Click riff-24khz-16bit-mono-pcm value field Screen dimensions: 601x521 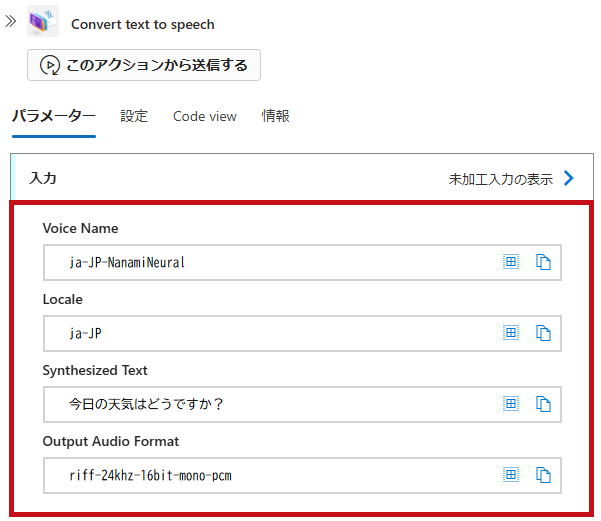(302, 475)
